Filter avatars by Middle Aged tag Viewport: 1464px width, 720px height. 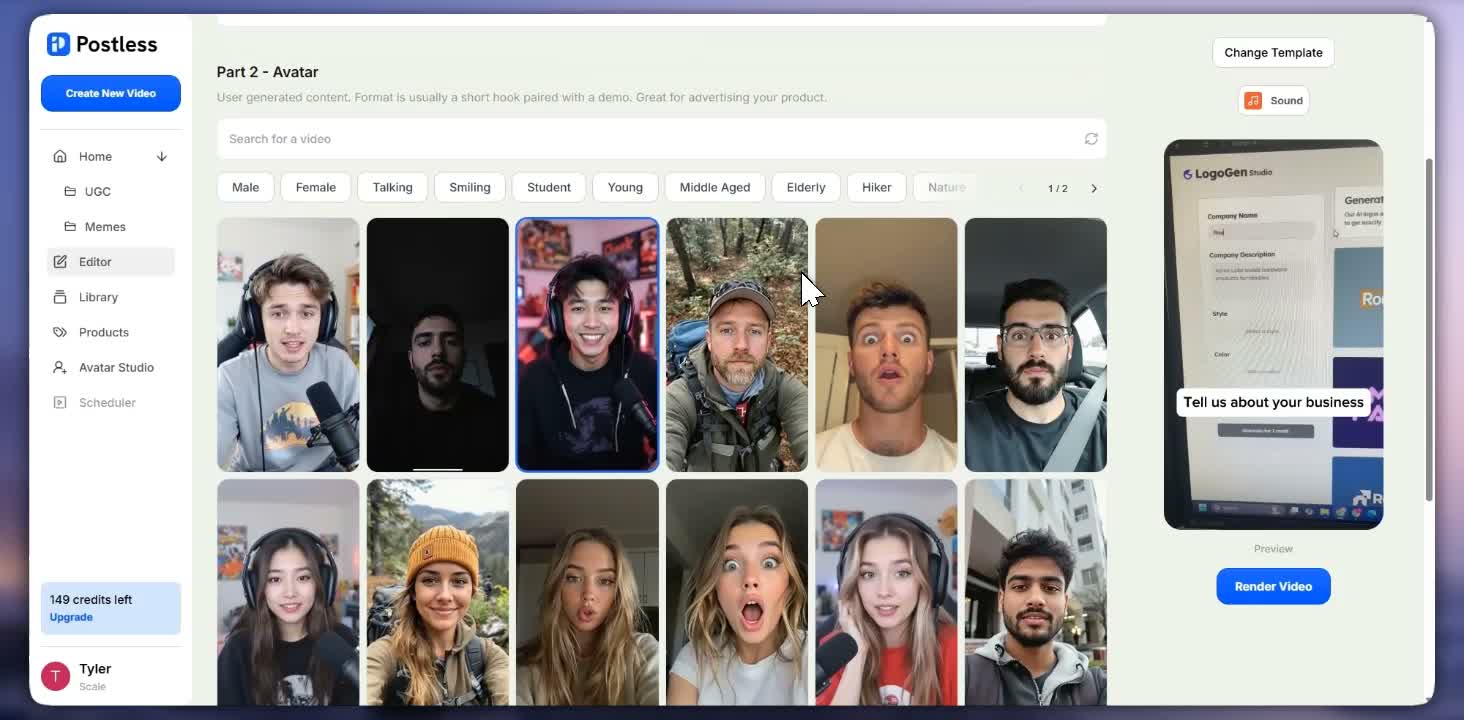point(715,187)
